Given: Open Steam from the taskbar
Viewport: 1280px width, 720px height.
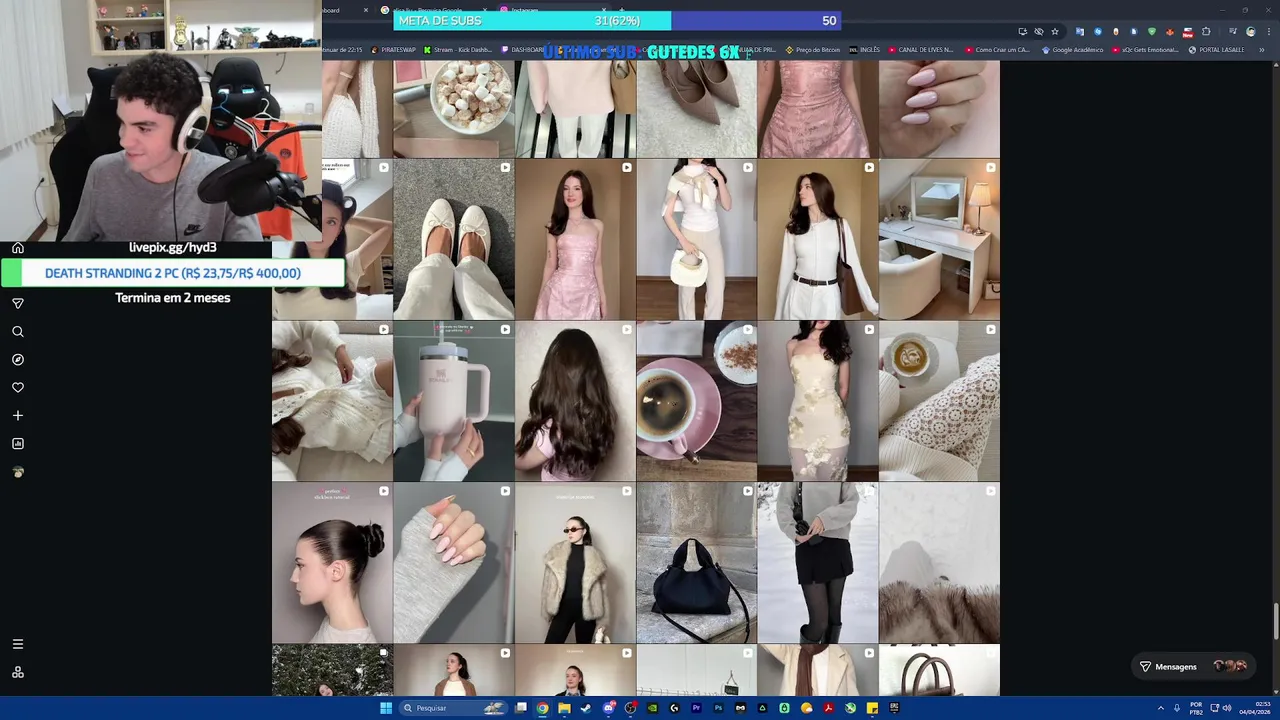Looking at the screenshot, I should (586, 708).
